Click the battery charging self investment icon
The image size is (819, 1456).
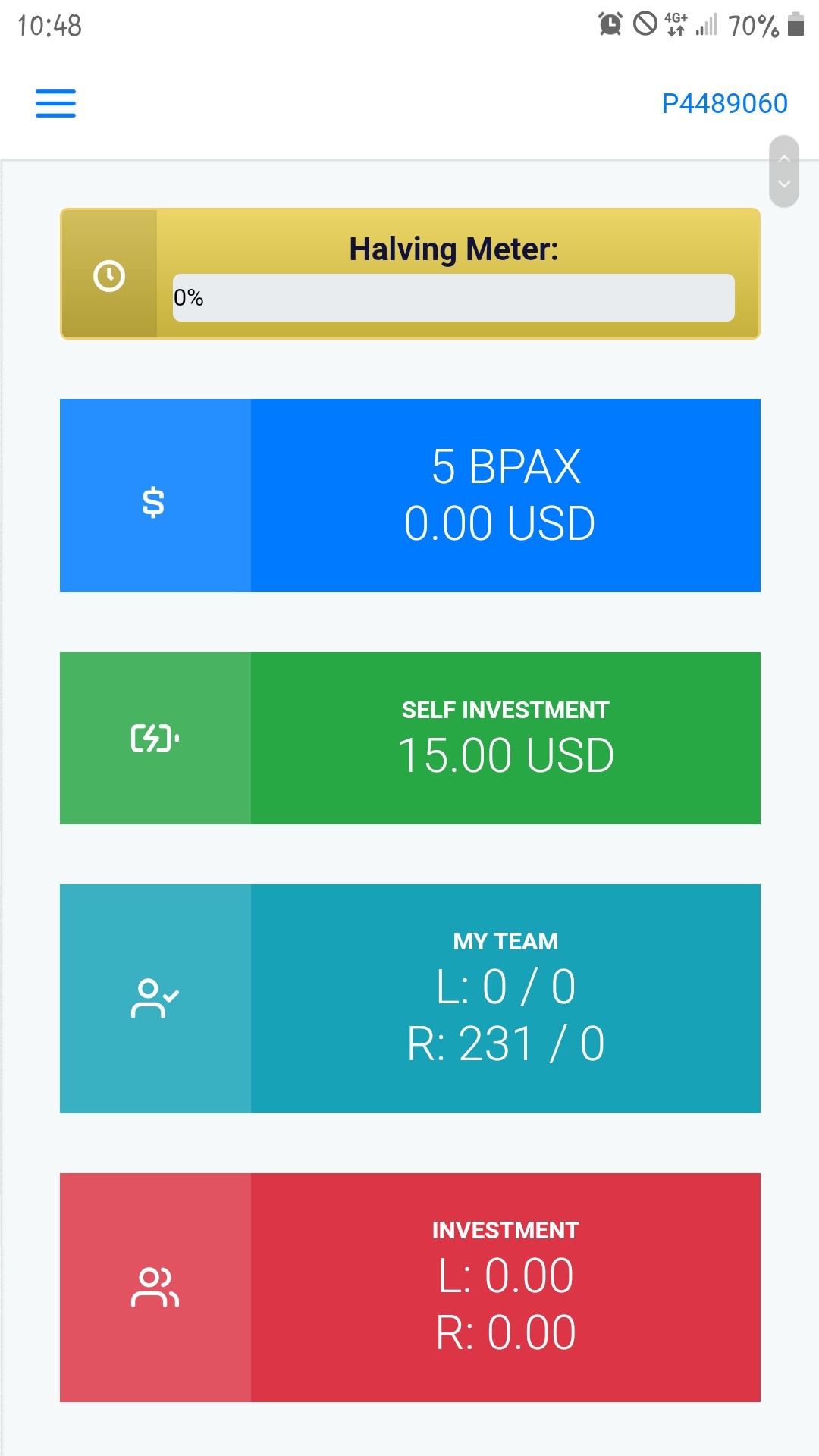155,738
